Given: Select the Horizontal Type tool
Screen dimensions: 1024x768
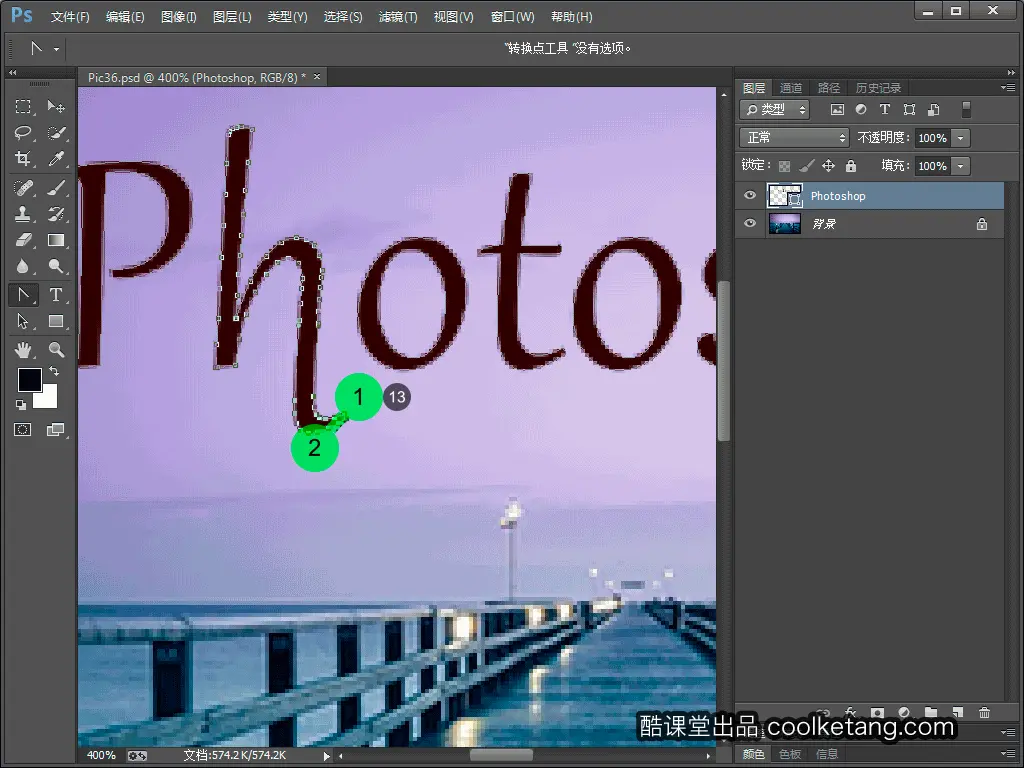Looking at the screenshot, I should (56, 295).
